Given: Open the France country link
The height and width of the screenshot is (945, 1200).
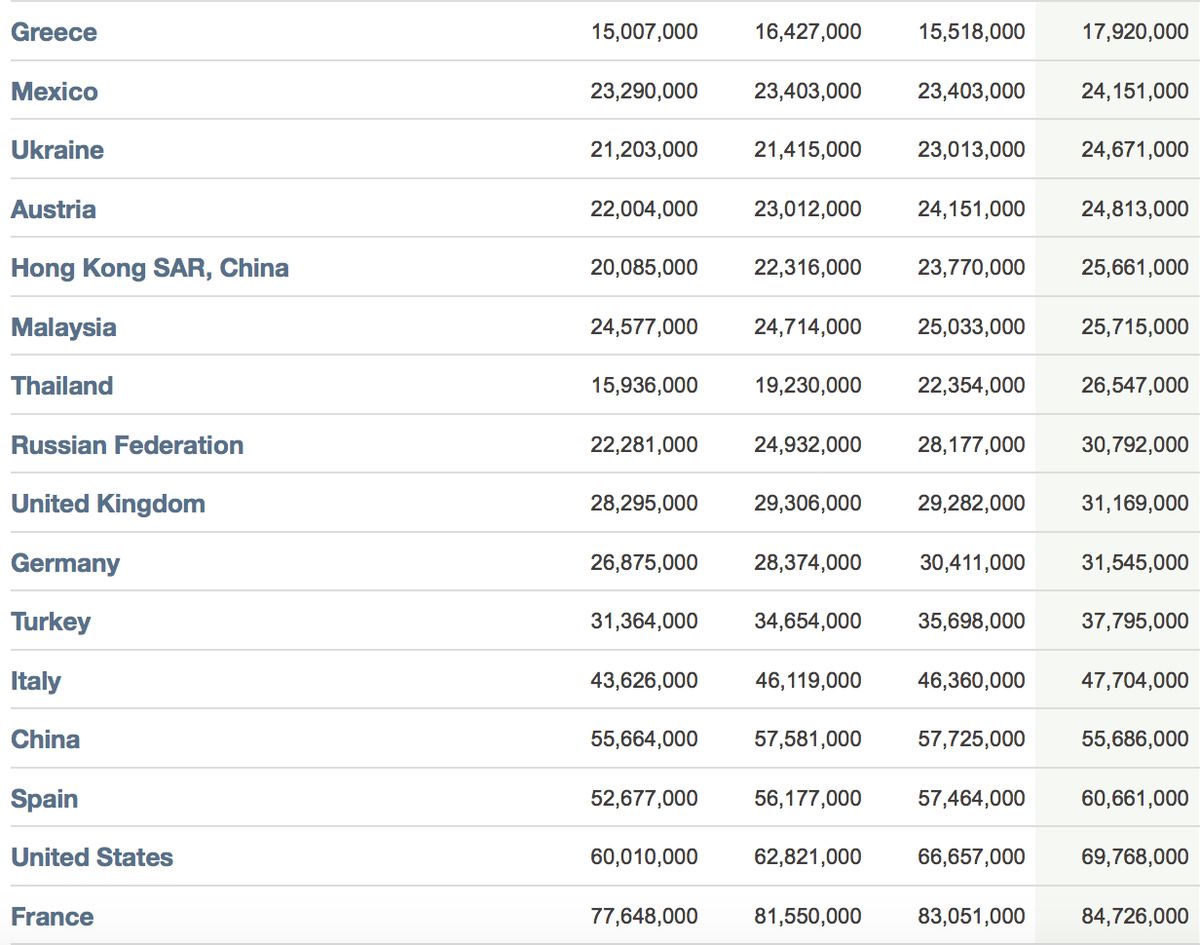Looking at the screenshot, I should pos(52,917).
